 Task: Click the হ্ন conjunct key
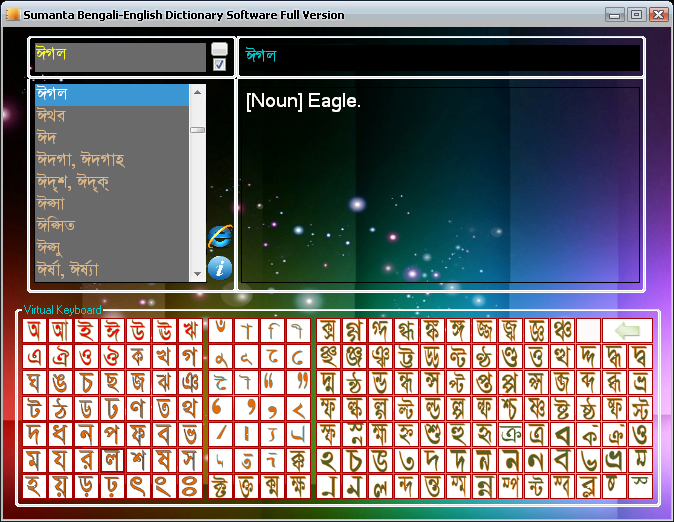tap(406, 434)
